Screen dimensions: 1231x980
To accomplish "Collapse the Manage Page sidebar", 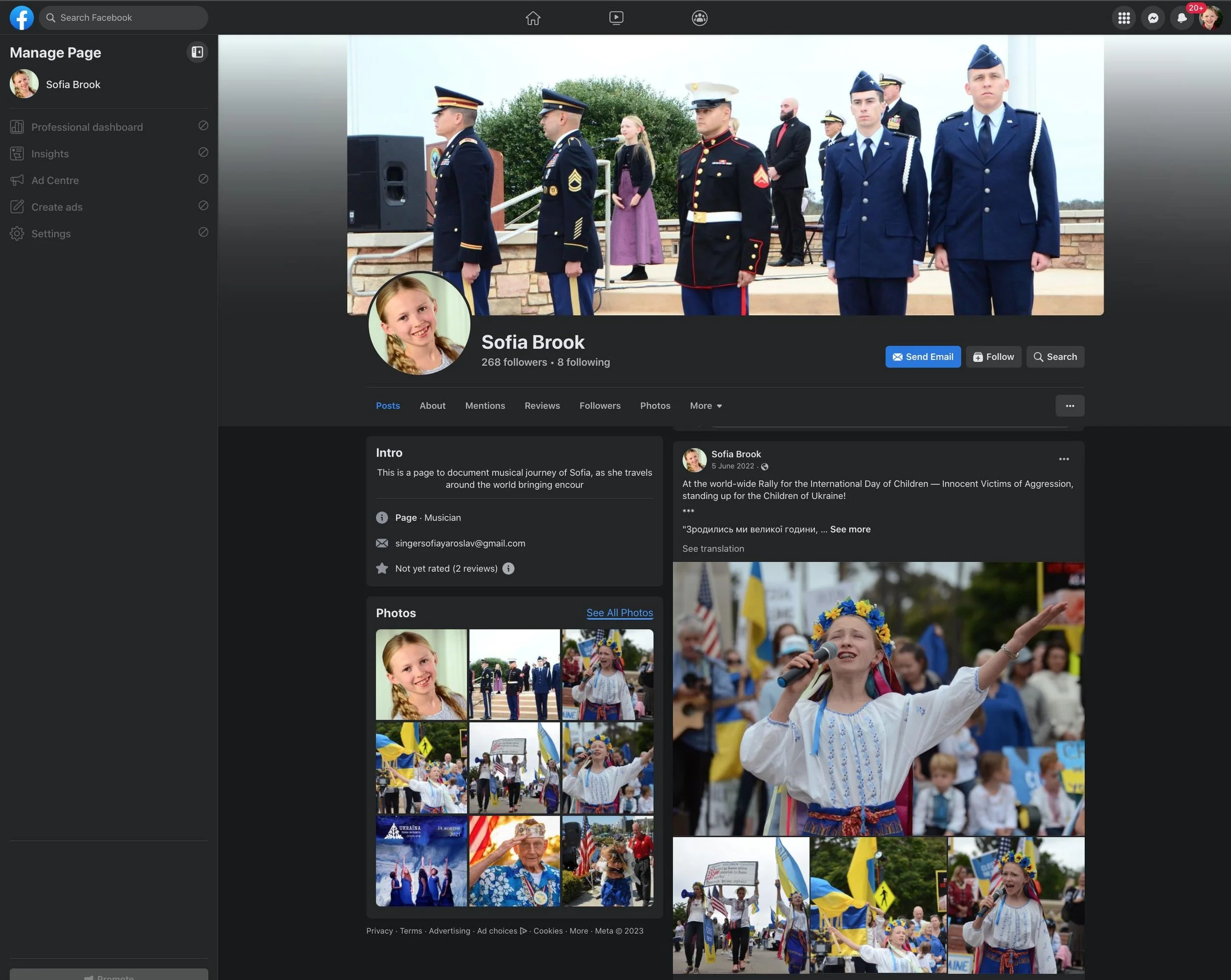I will coord(197,52).
